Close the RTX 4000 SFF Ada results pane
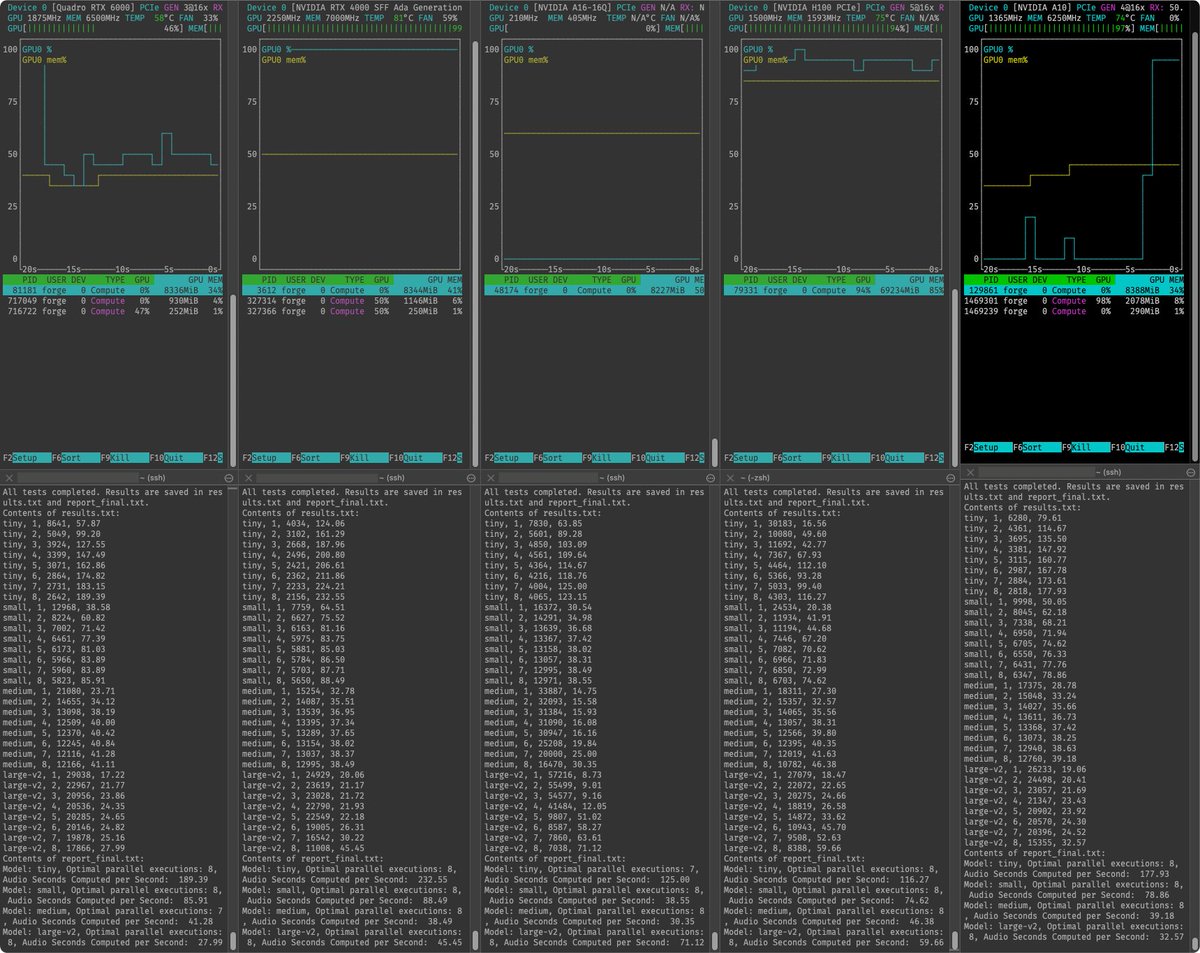1200x953 pixels. click(x=248, y=477)
